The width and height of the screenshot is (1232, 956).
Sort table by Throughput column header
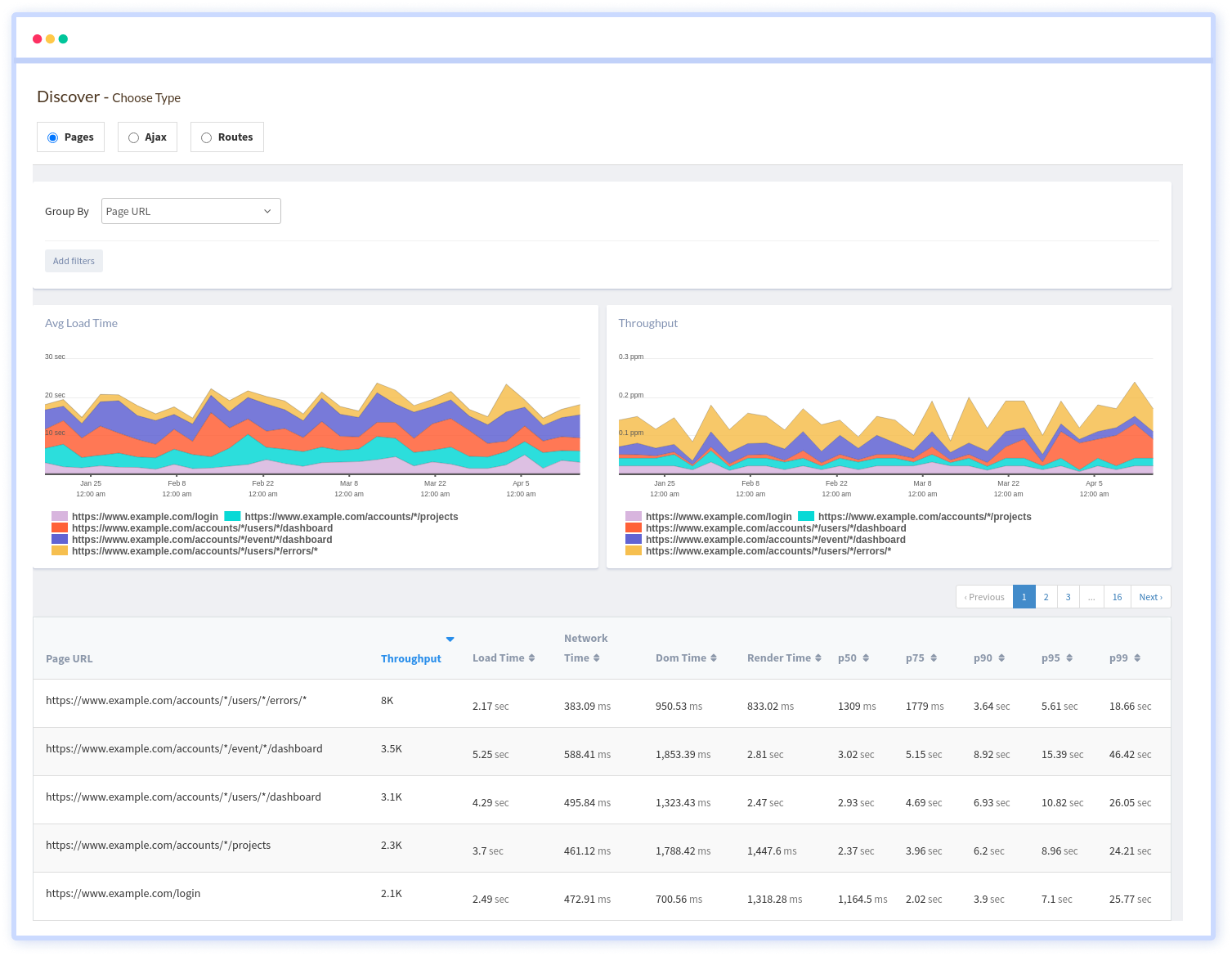410,658
